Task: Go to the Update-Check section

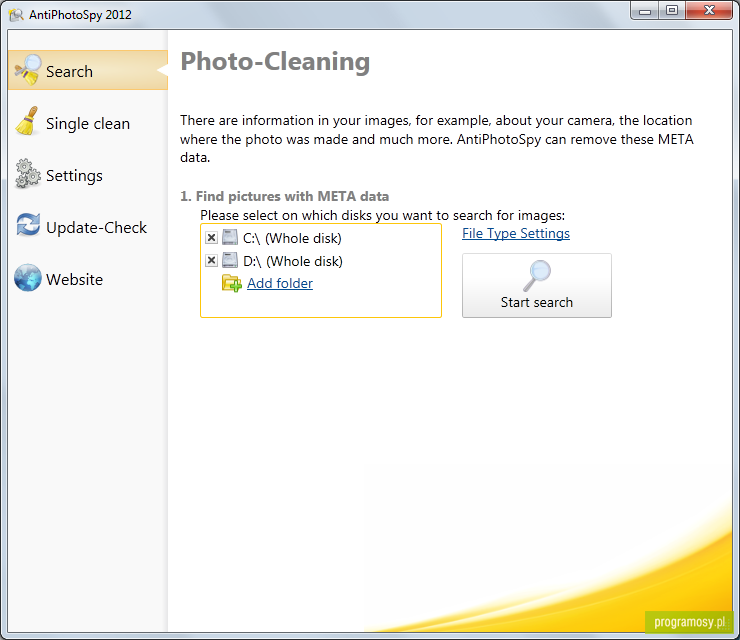Action: click(x=96, y=227)
